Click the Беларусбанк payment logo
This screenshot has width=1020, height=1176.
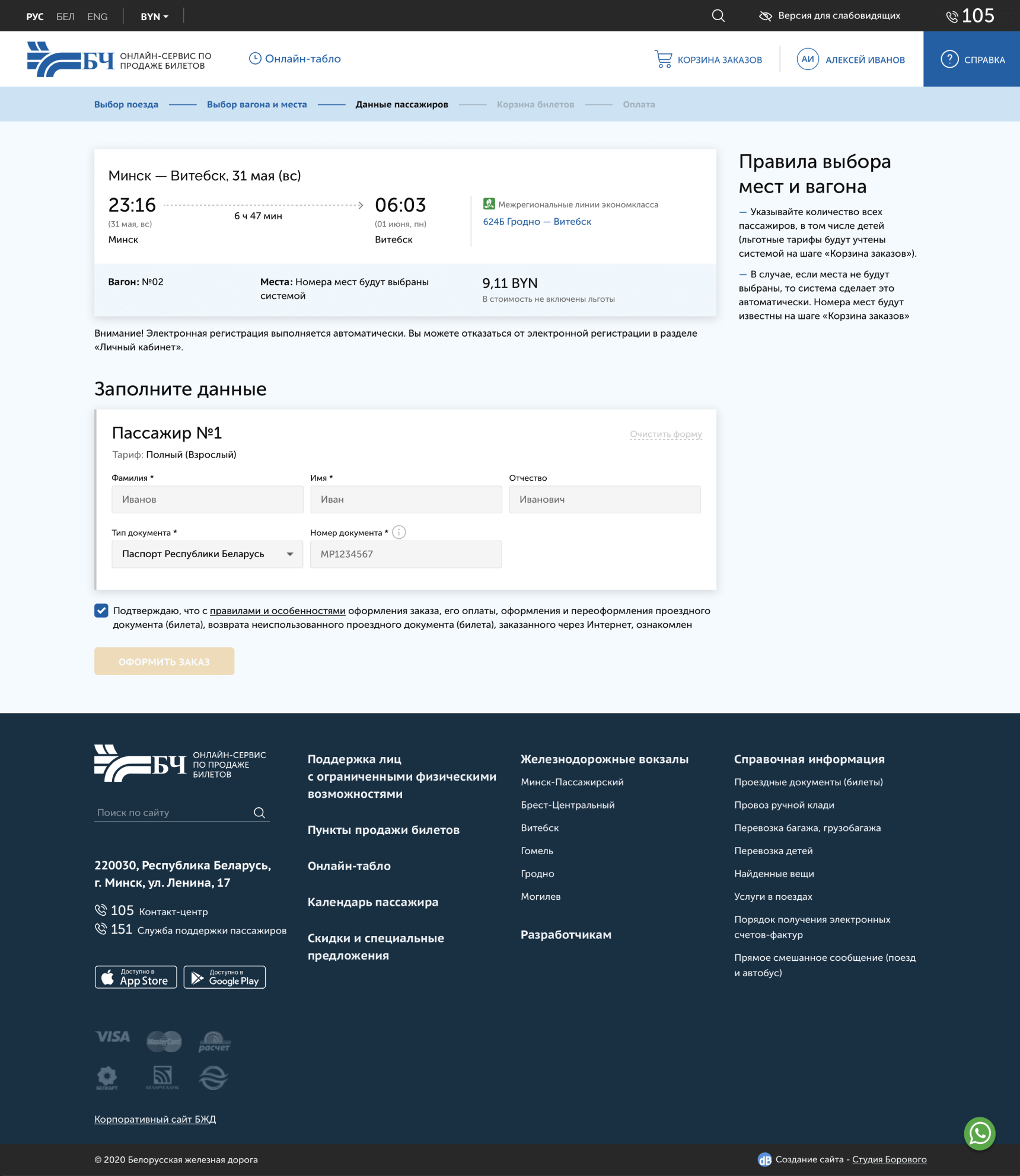(x=162, y=1078)
